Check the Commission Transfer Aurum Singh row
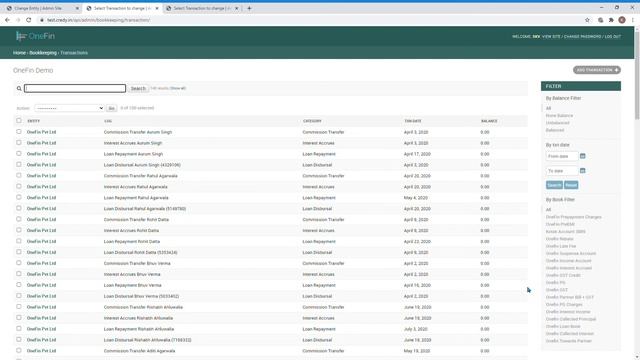The height and width of the screenshot is (360, 640). pos(19,132)
